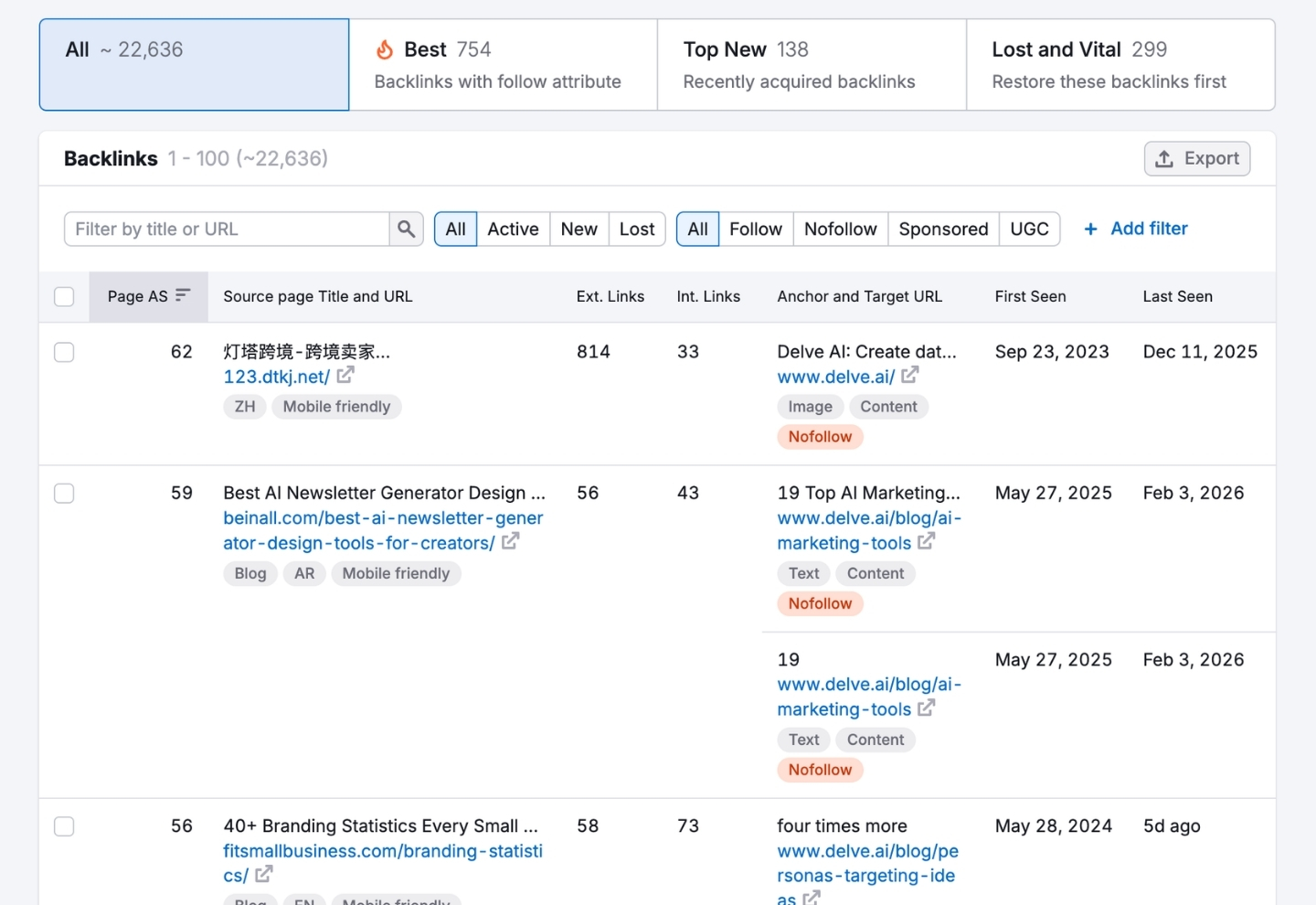Click the Image tag under www.delve.ai/
The image size is (1316, 905).
[811, 407]
